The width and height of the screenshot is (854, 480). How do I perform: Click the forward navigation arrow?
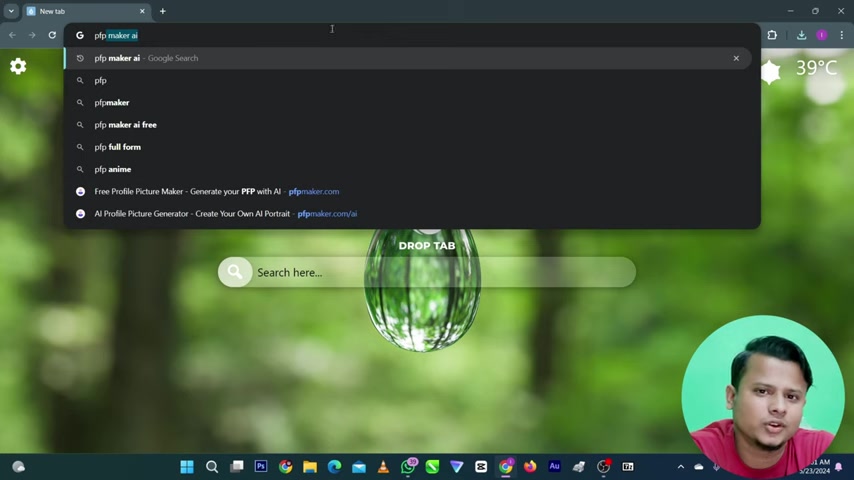pos(32,35)
